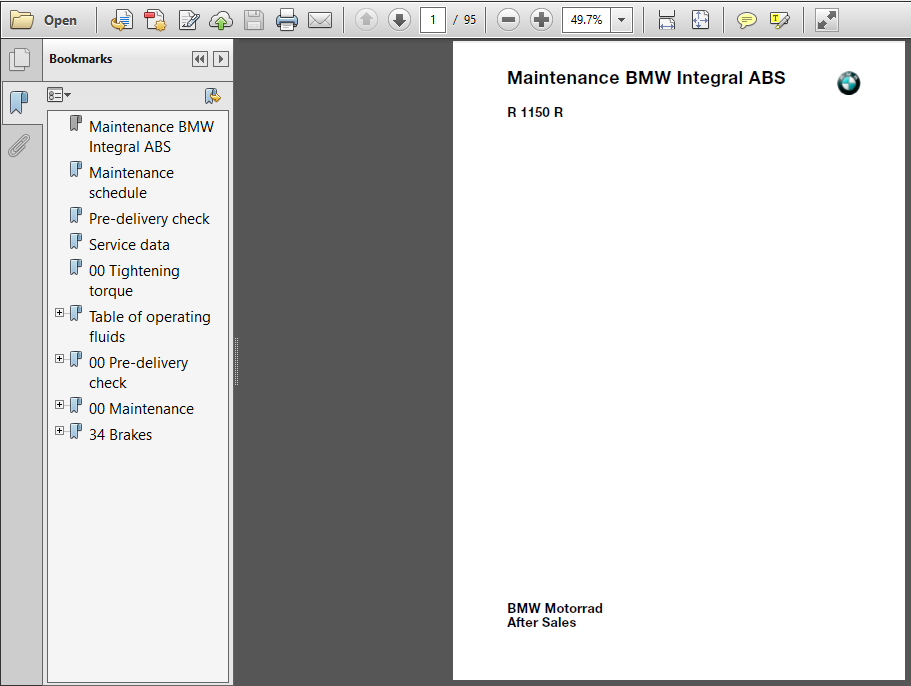Click the pane resize grip handle
911x686 pixels.
coord(236,361)
